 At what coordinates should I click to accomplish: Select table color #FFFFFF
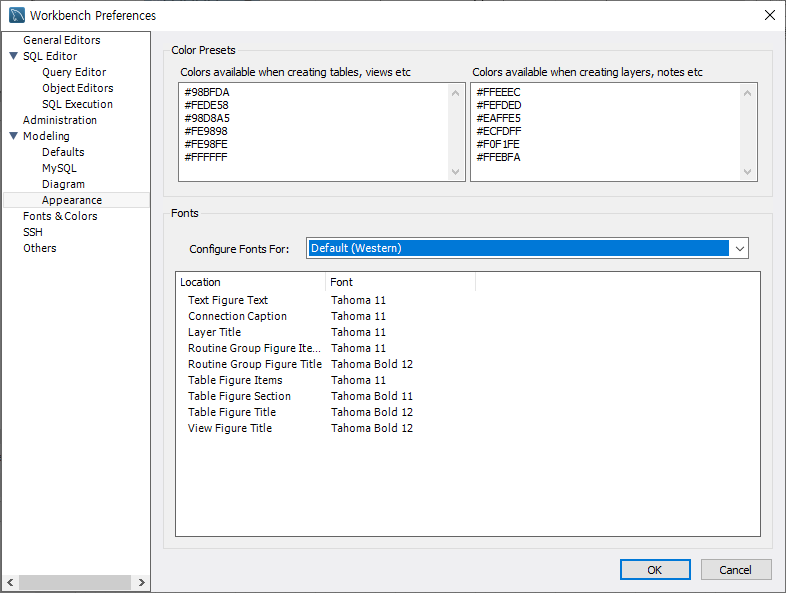[x=206, y=158]
